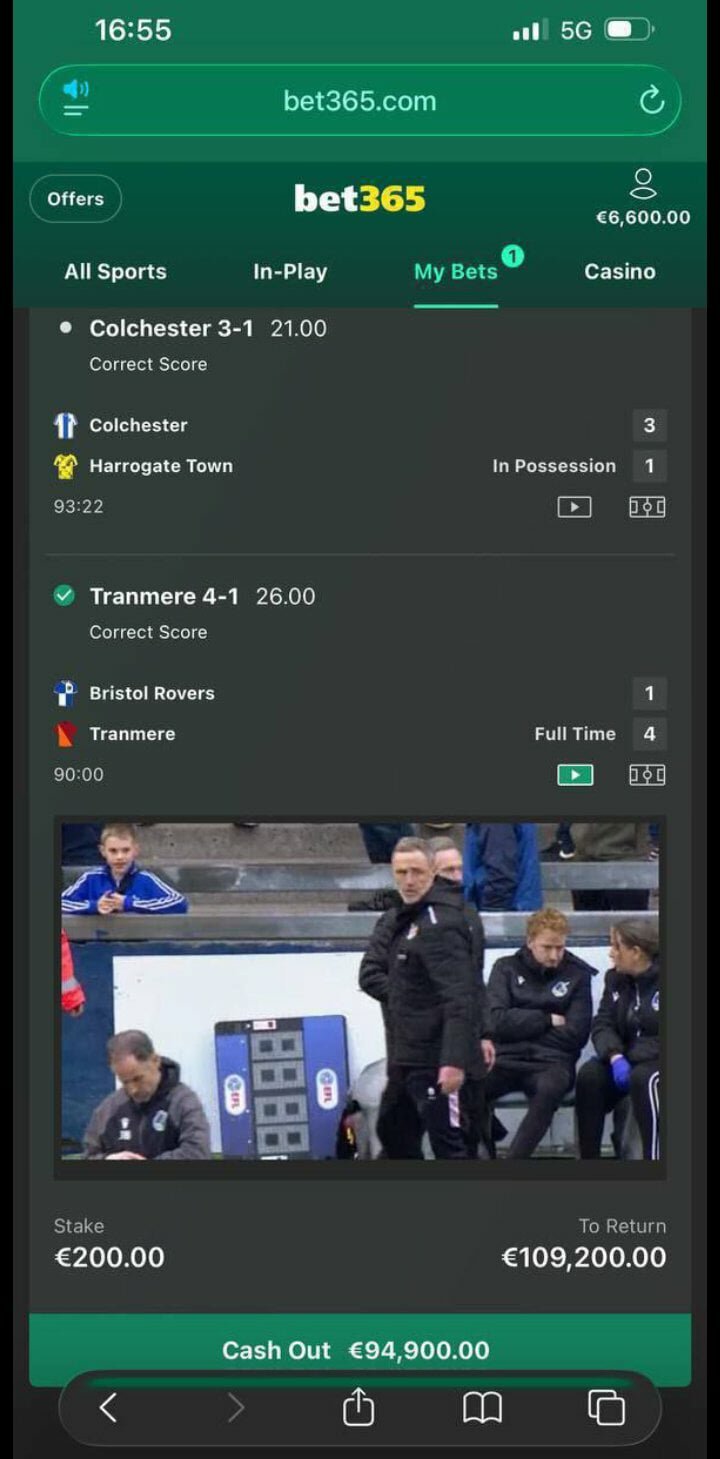The width and height of the screenshot is (720, 1459).
Task: Select the Tranmere 4-1 selection heading
Action: coord(164,597)
